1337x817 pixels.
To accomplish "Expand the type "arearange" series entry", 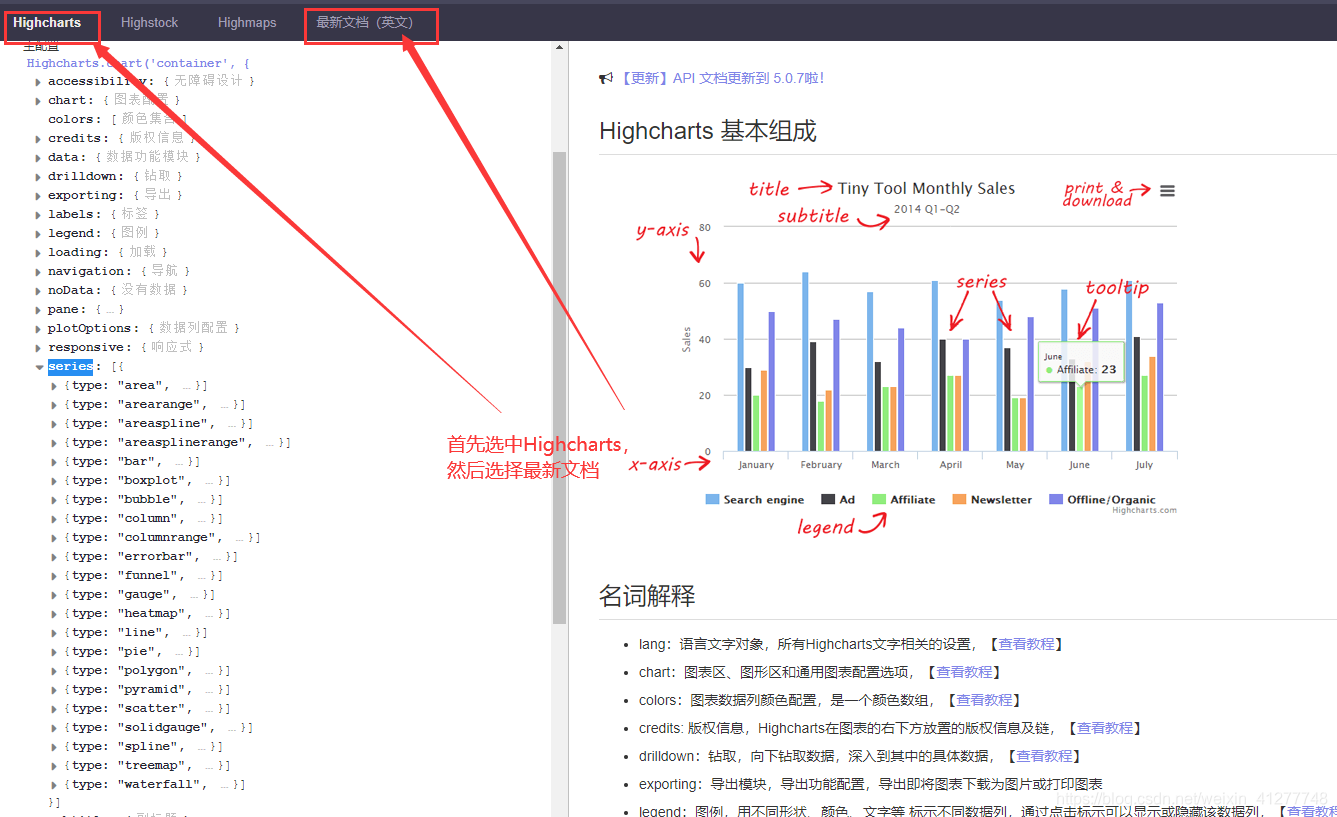I will 54,405.
